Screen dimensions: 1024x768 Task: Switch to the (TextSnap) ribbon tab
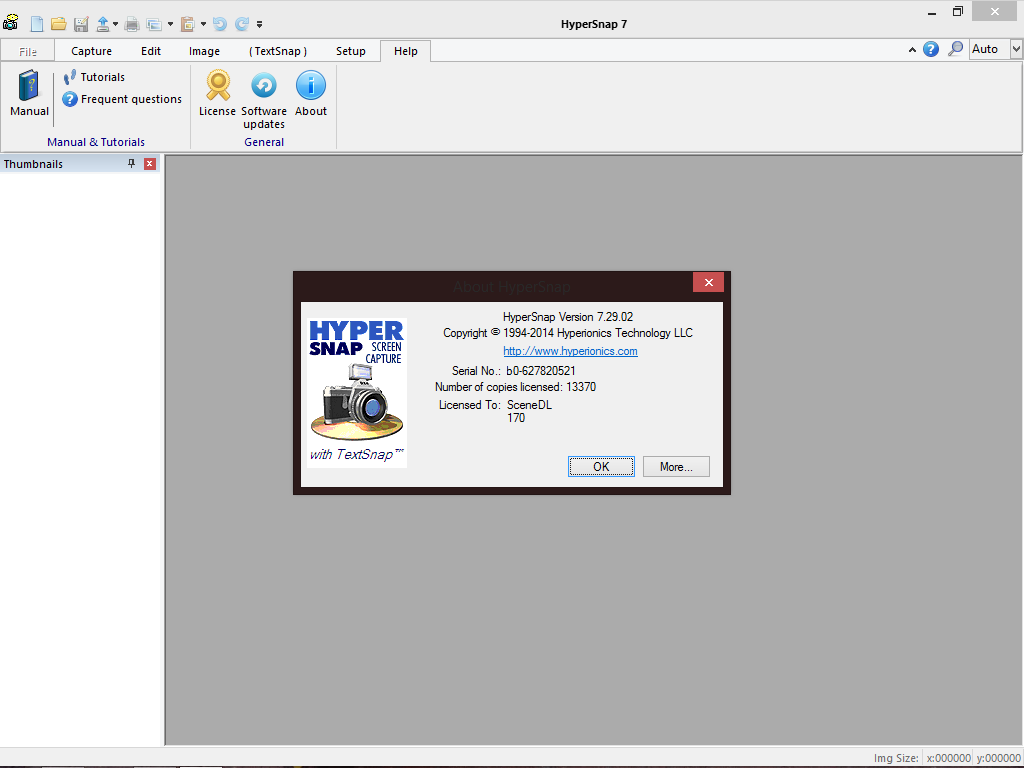click(x=278, y=51)
